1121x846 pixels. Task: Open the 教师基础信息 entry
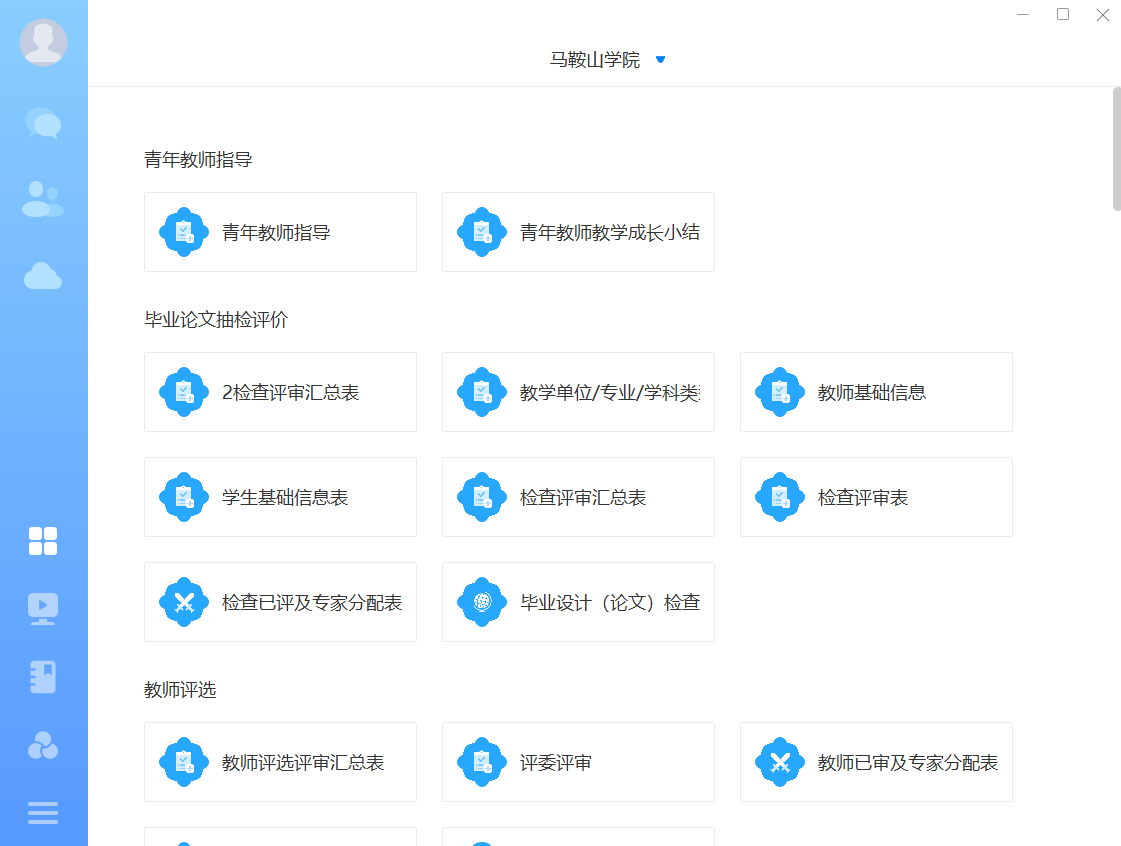tap(876, 392)
